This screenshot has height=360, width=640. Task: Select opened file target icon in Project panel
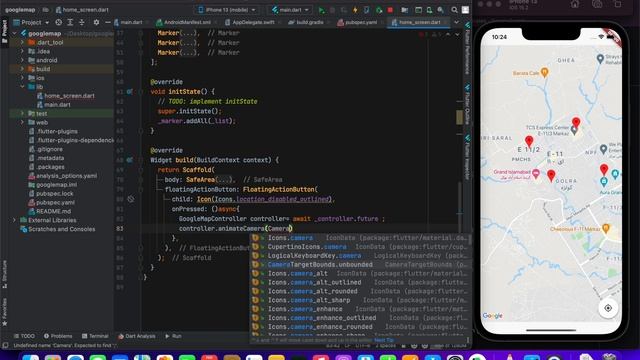point(59,22)
